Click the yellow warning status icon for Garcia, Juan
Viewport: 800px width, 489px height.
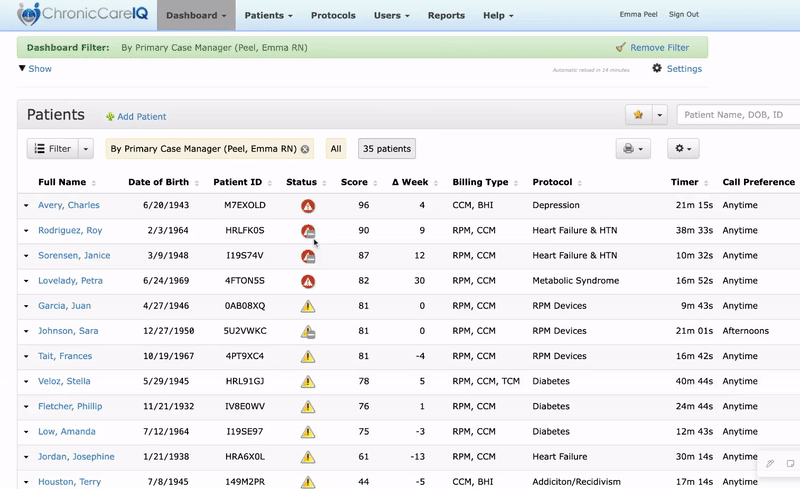(308, 306)
